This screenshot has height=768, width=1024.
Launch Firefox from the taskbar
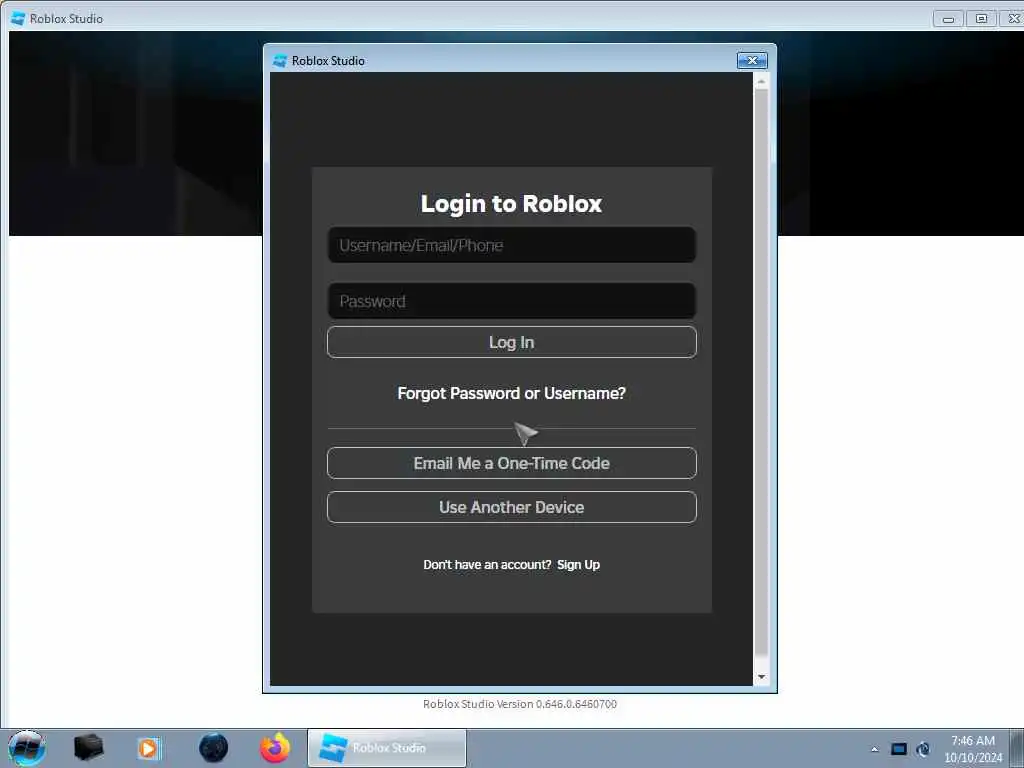pos(275,748)
